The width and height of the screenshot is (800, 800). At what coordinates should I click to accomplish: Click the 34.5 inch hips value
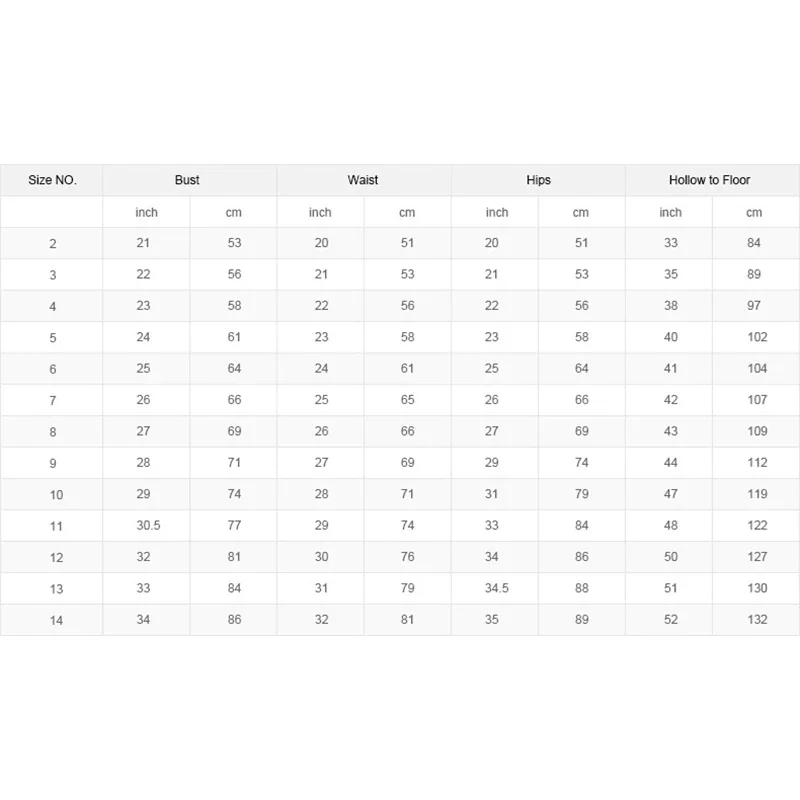pyautogui.click(x=497, y=588)
